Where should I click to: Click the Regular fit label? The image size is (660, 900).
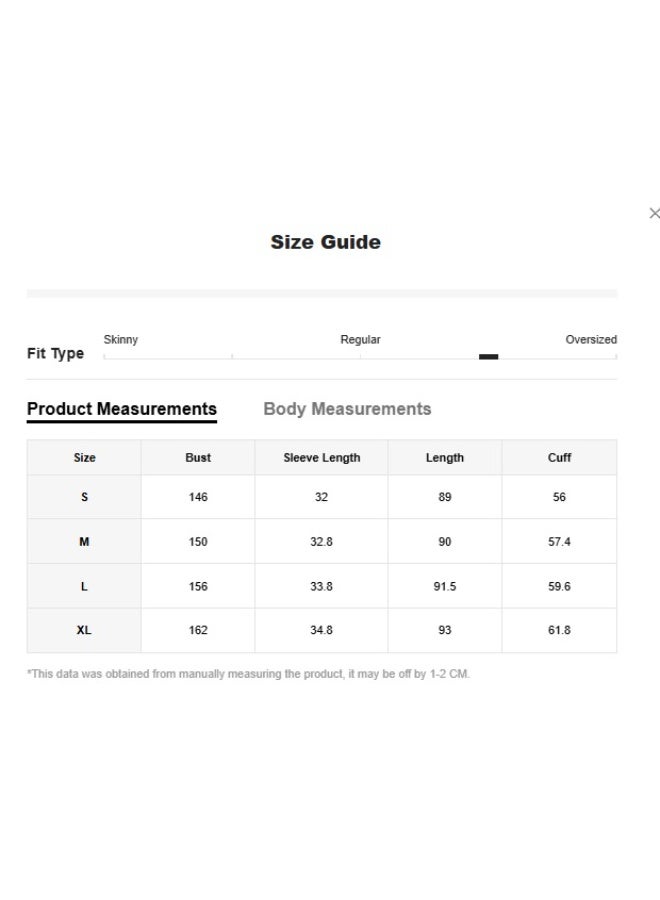coord(360,340)
